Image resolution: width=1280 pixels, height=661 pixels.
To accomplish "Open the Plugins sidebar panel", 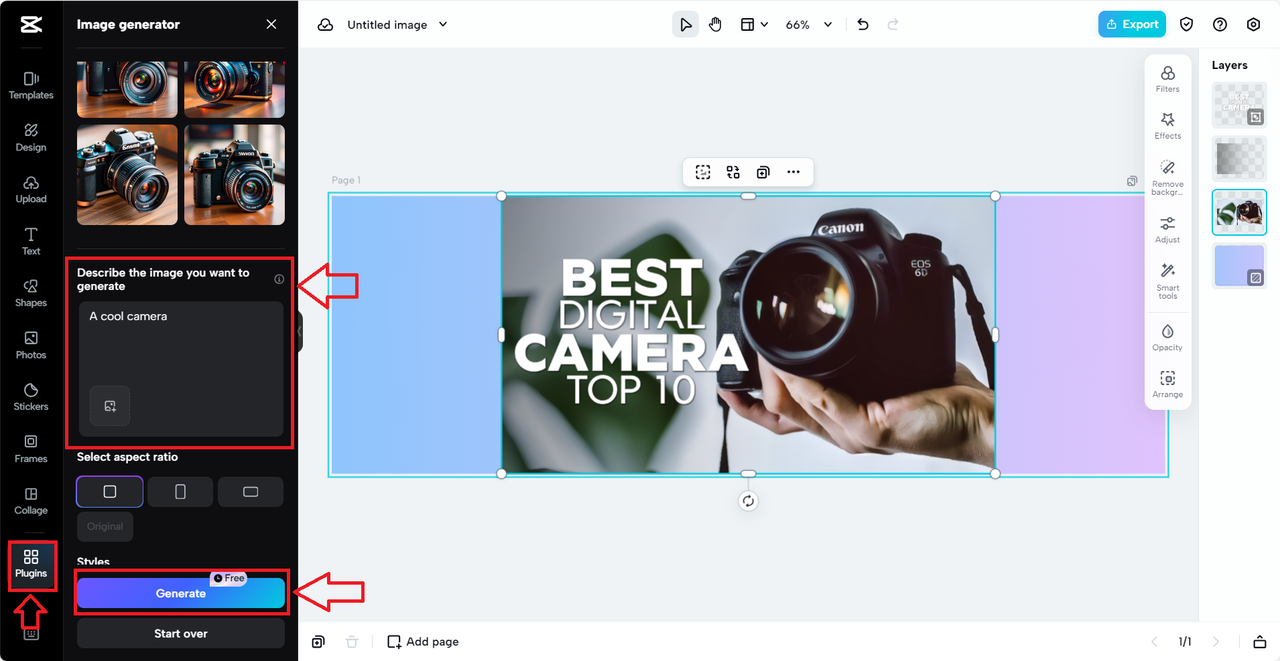I will (x=31, y=564).
